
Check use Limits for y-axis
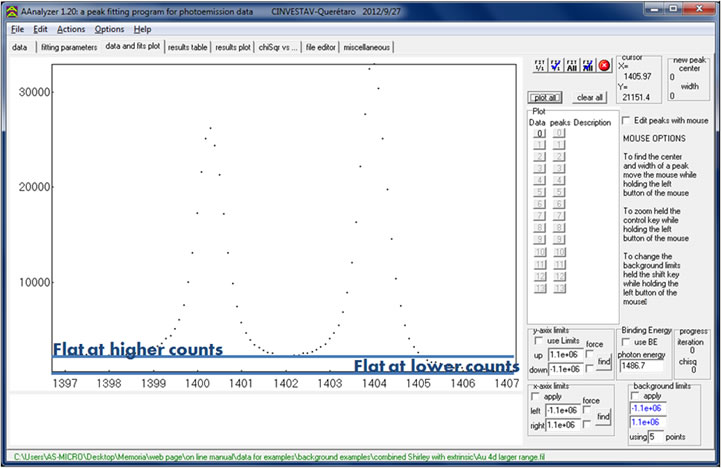[x=536, y=343]
